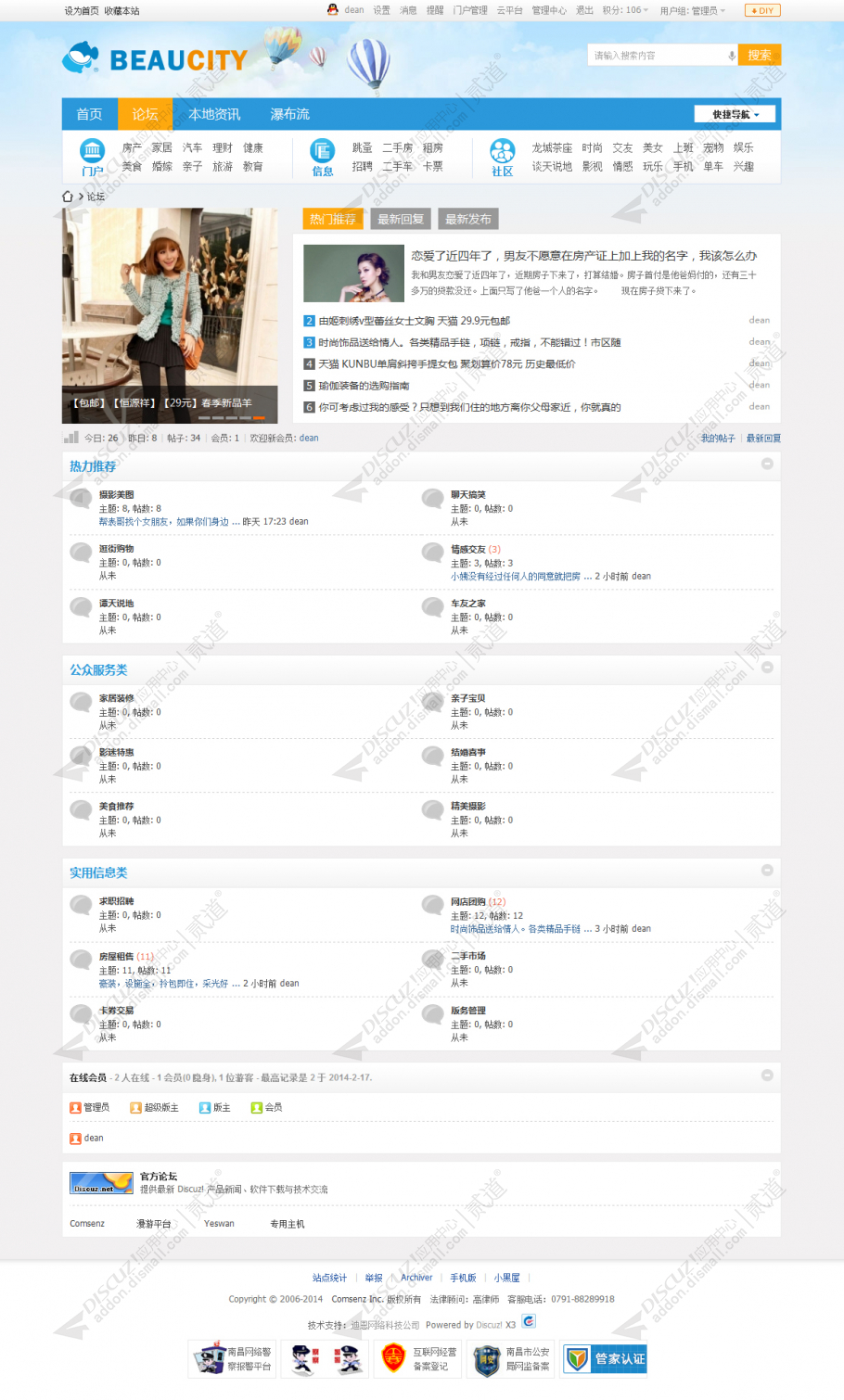Click the active orange slideshow indicator
The width and height of the screenshot is (844, 1400).
[259, 417]
